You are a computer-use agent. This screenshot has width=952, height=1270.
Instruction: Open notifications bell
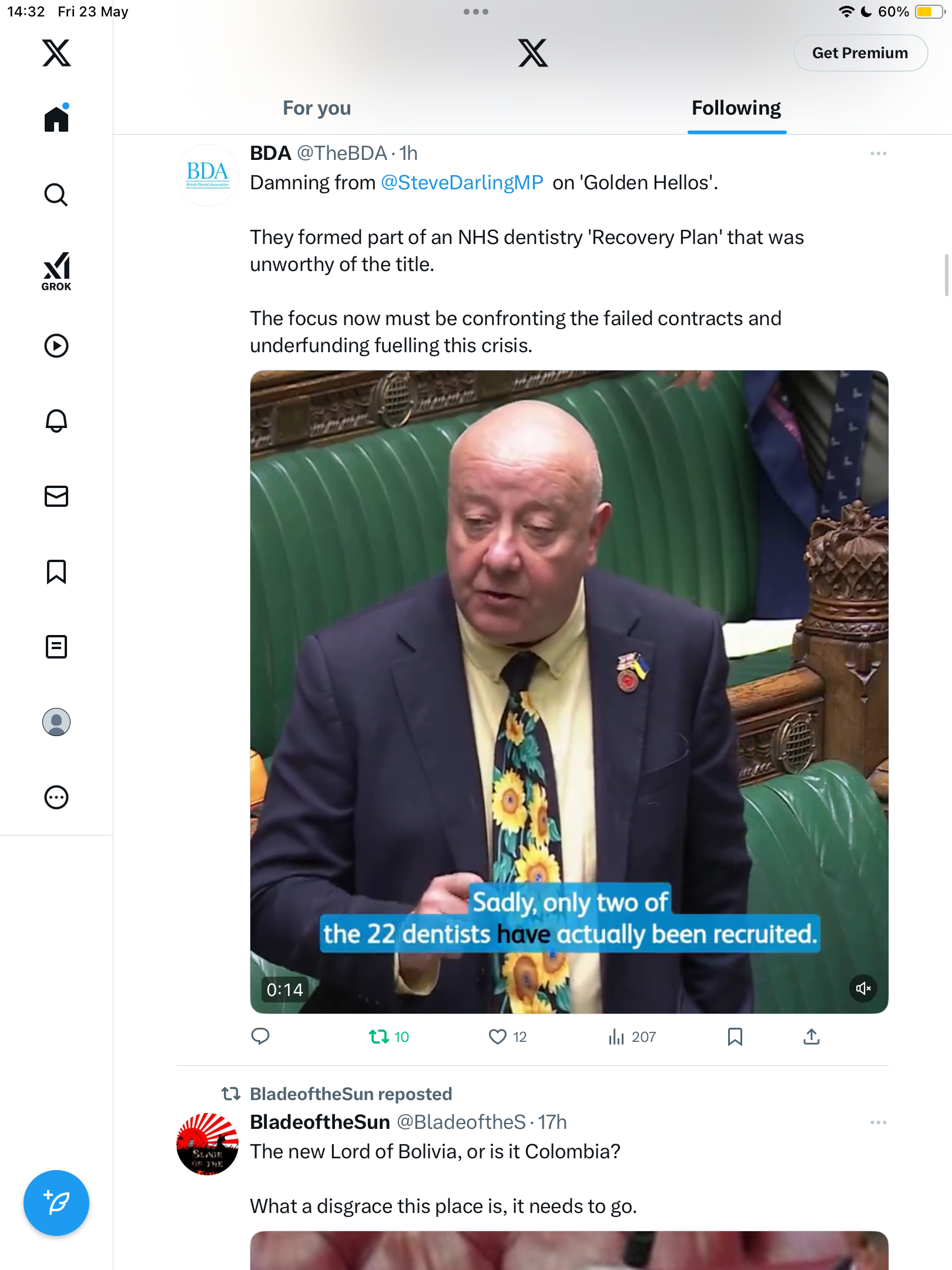(56, 421)
